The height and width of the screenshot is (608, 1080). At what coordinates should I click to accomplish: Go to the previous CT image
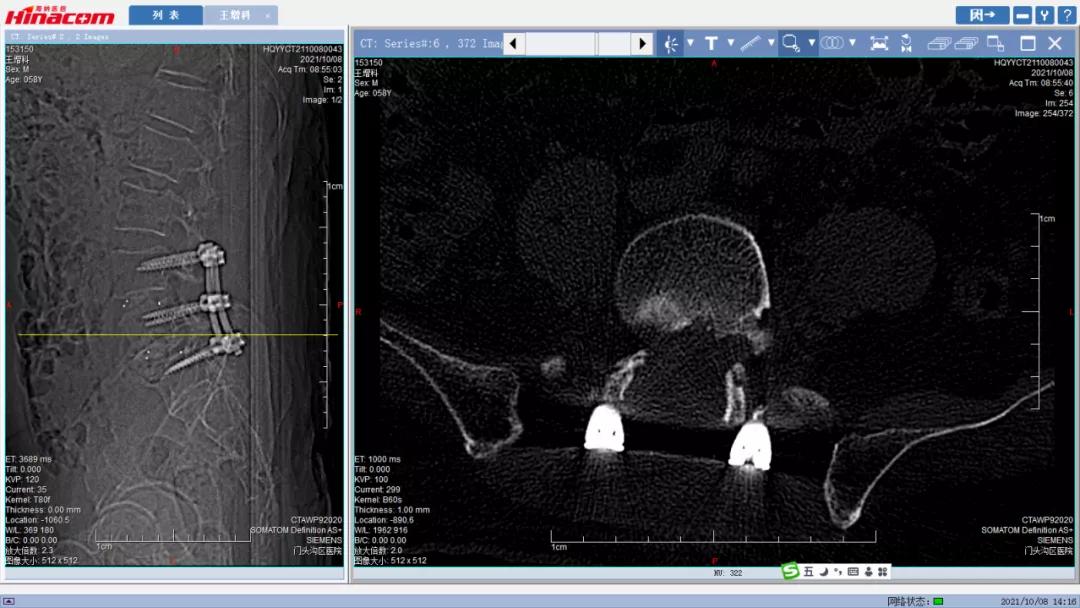coord(513,43)
